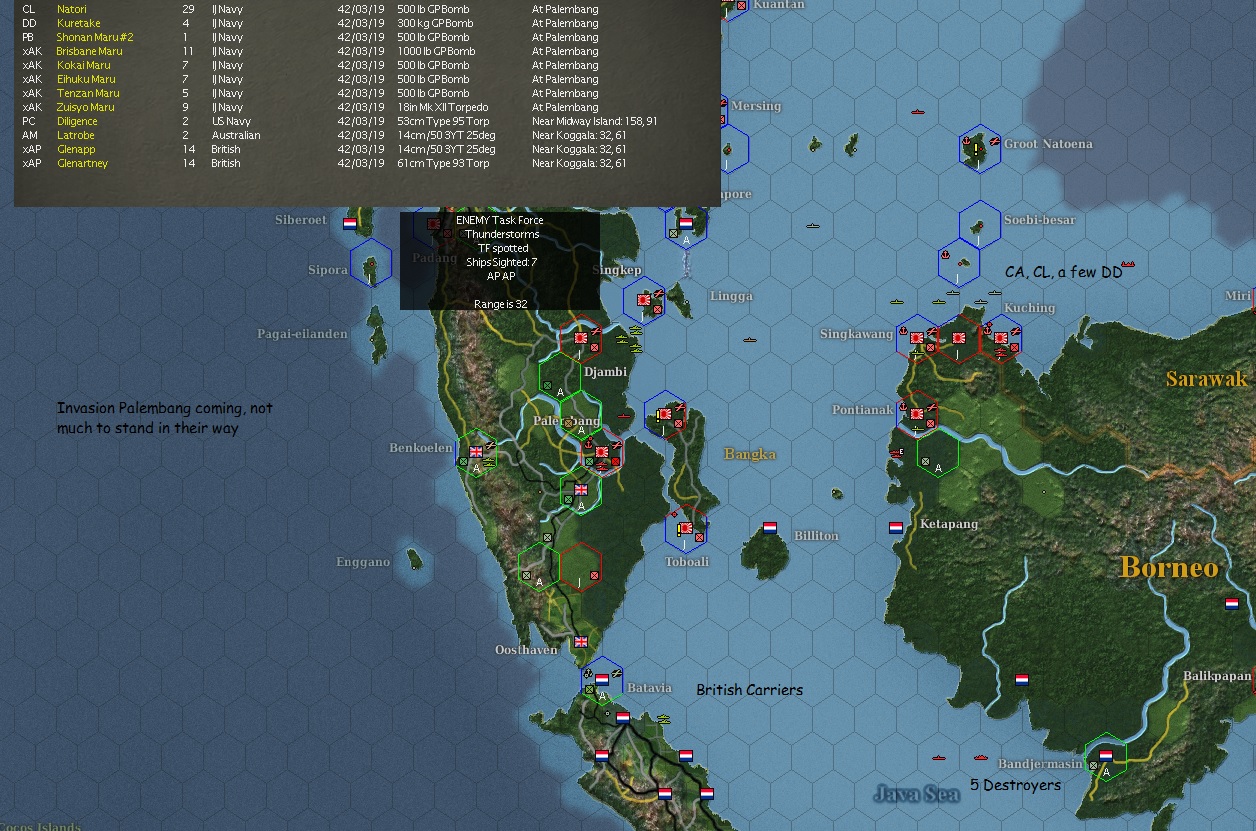Select the left red destroyer icon near Bandjermasin
Image resolution: width=1256 pixels, height=831 pixels.
pos(938,757)
